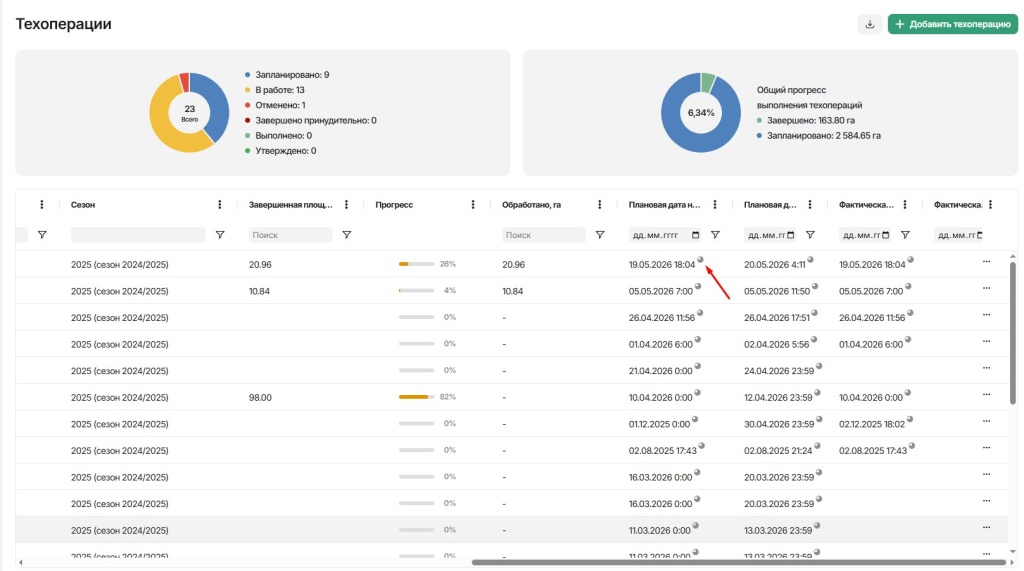This screenshot has width=1024, height=571.
Task: Click the vertical table scrollbar thumb
Action: point(1013,333)
